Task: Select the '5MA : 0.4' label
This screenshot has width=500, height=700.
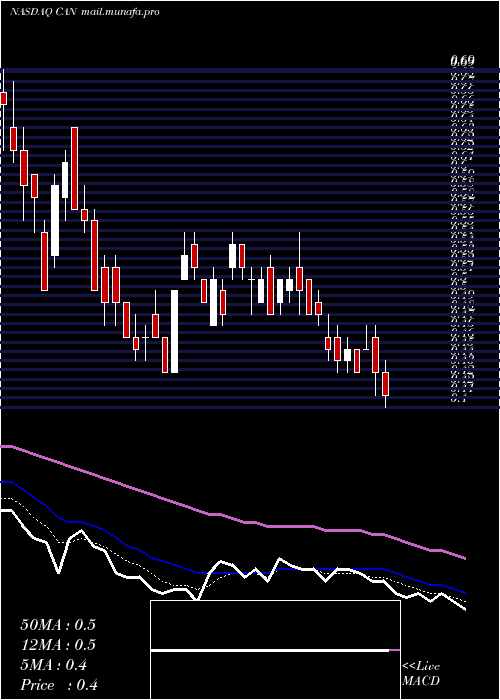Action: click(x=54, y=665)
